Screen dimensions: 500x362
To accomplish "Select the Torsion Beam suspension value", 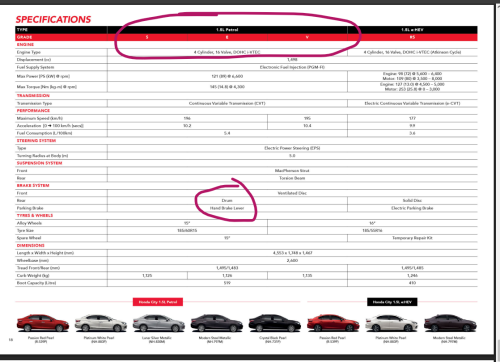I will pos(292,178).
